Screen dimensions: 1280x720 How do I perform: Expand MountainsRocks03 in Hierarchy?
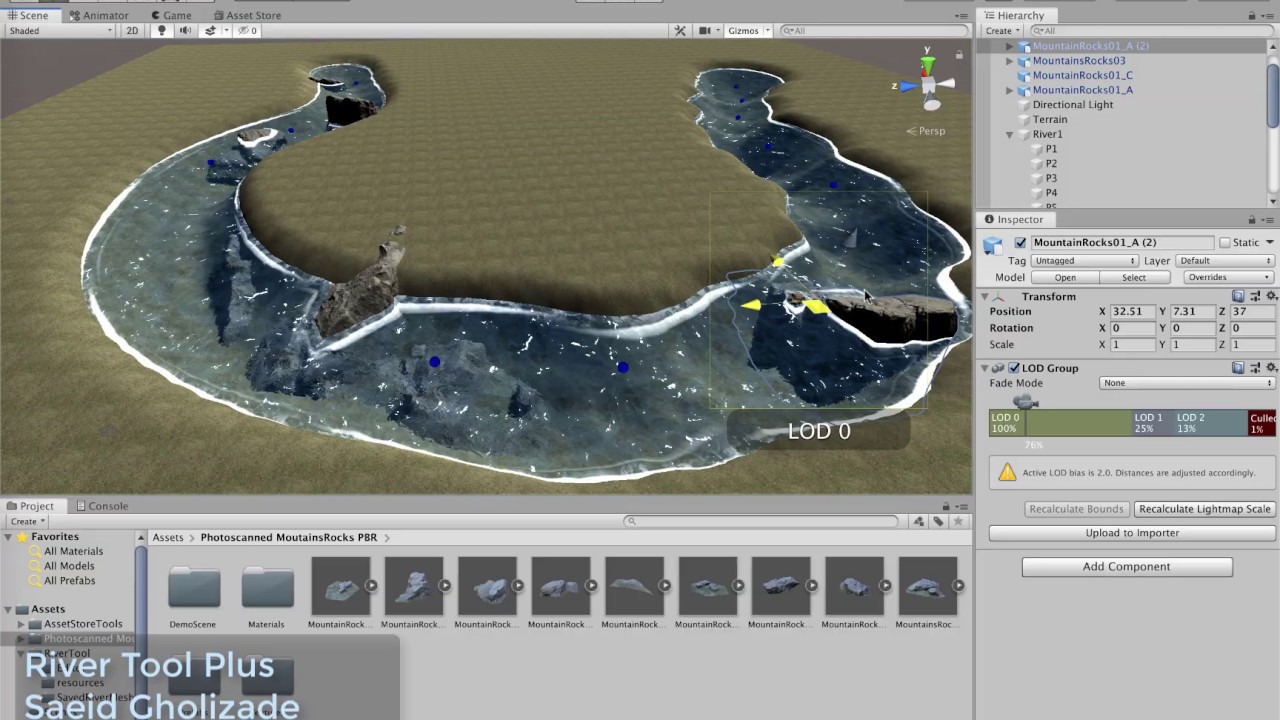click(1010, 61)
